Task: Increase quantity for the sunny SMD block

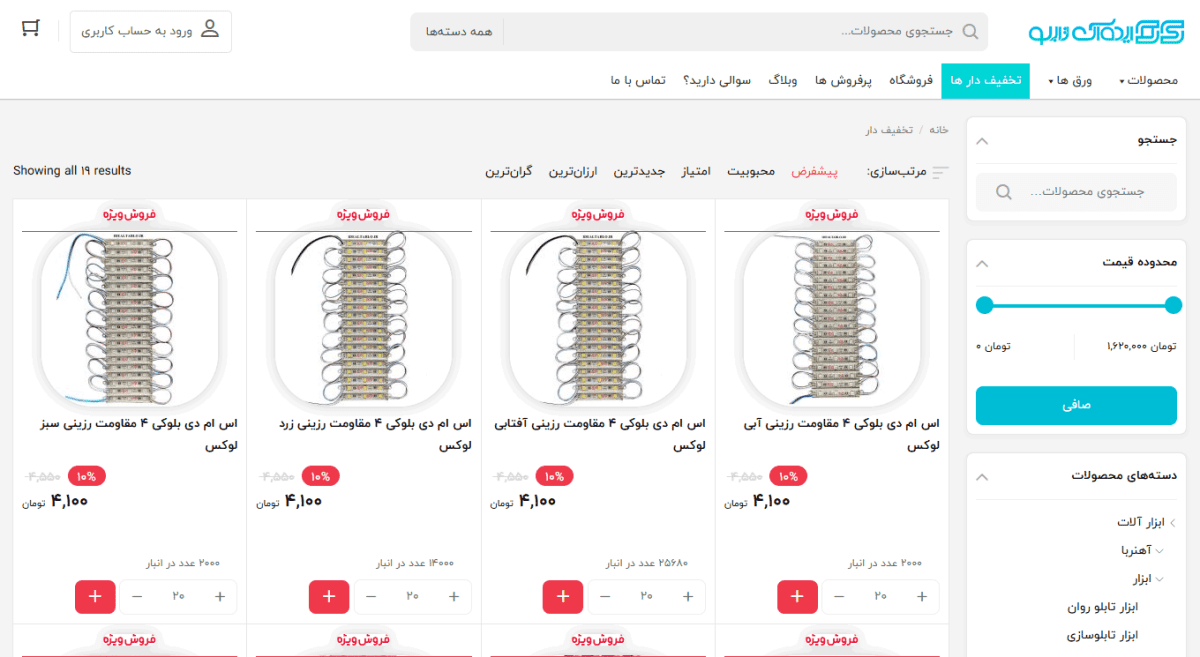Action: coord(687,597)
